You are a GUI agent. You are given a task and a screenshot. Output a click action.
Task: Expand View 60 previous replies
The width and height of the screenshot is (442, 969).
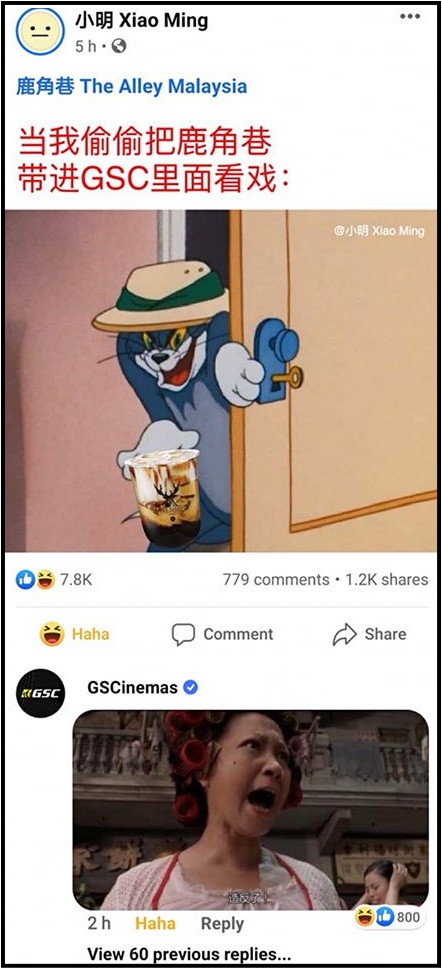tap(189, 954)
